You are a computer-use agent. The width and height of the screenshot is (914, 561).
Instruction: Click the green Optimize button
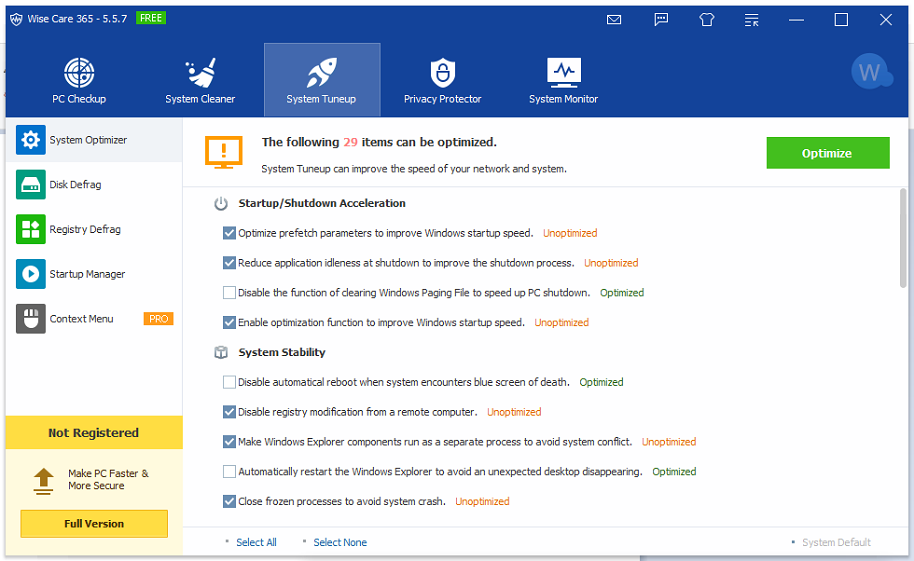click(x=828, y=153)
